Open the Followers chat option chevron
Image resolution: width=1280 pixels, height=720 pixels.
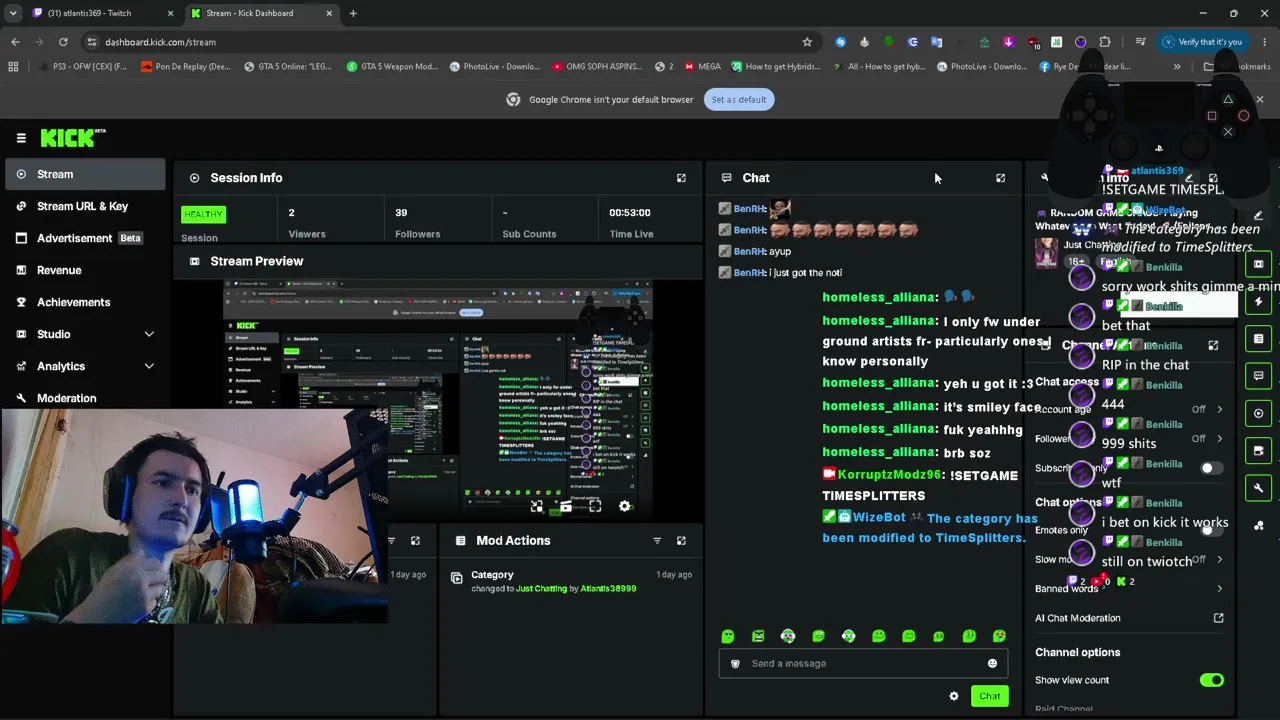click(1219, 438)
